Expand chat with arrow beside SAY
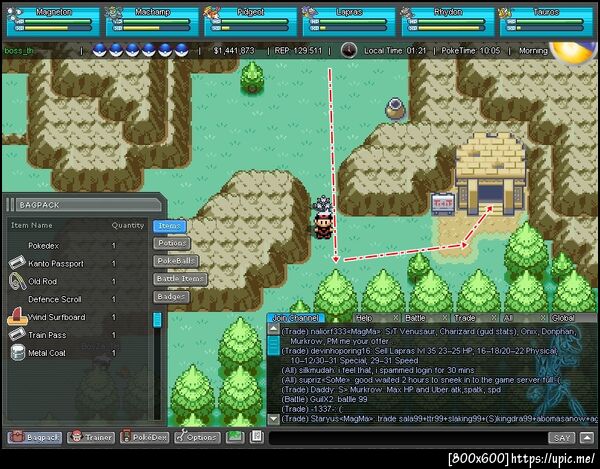Image resolution: width=600 pixels, height=469 pixels. point(587,438)
